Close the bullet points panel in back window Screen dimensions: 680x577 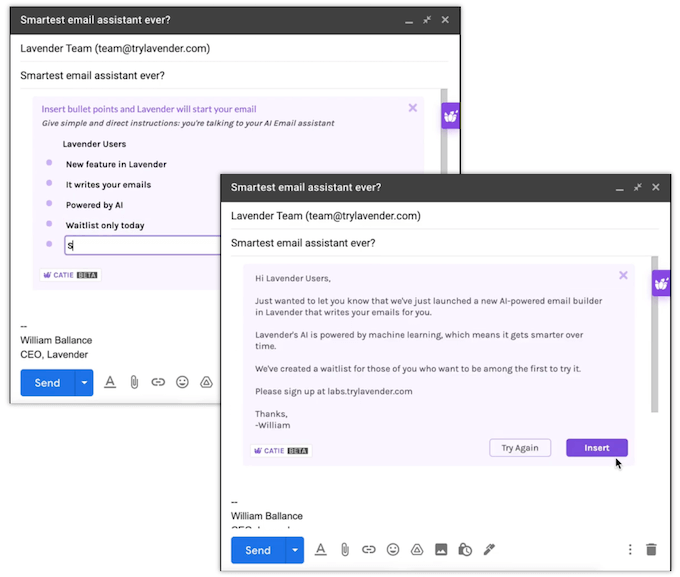pyautogui.click(x=413, y=108)
